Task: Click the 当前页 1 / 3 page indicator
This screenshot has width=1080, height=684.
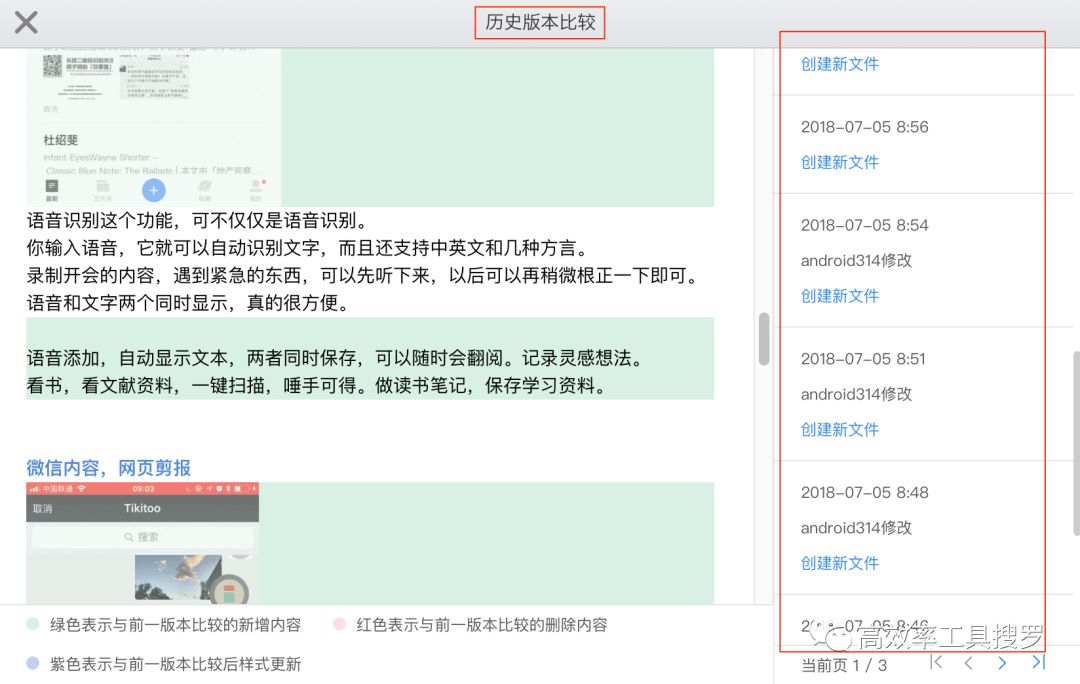Action: 844,665
